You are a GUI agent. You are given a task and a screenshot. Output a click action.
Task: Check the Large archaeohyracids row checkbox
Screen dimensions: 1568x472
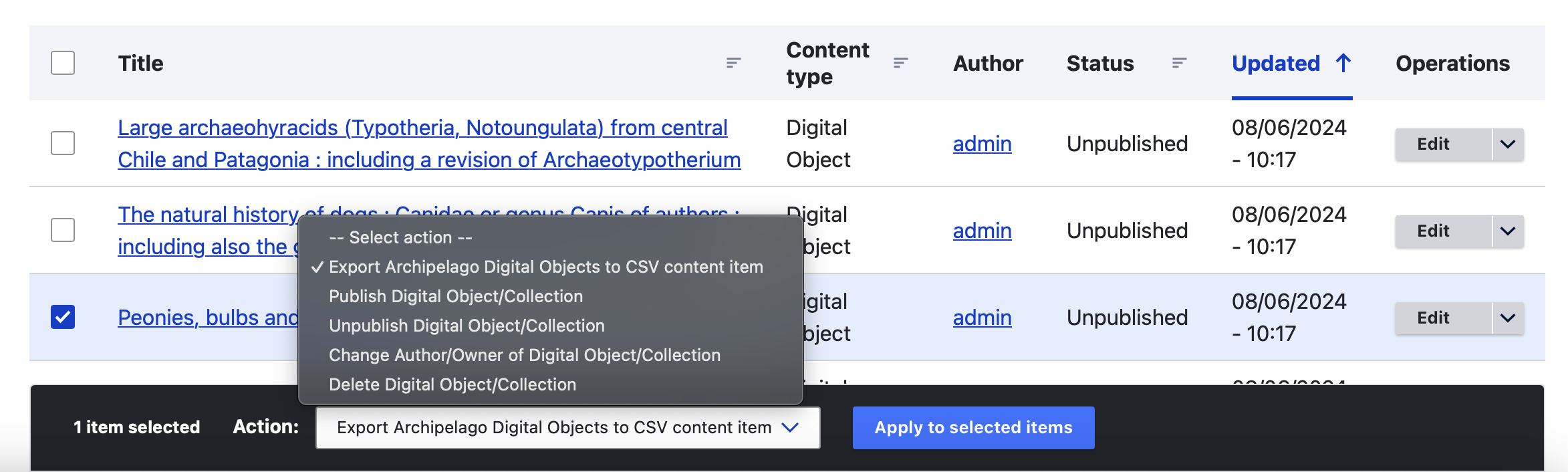pos(63,143)
